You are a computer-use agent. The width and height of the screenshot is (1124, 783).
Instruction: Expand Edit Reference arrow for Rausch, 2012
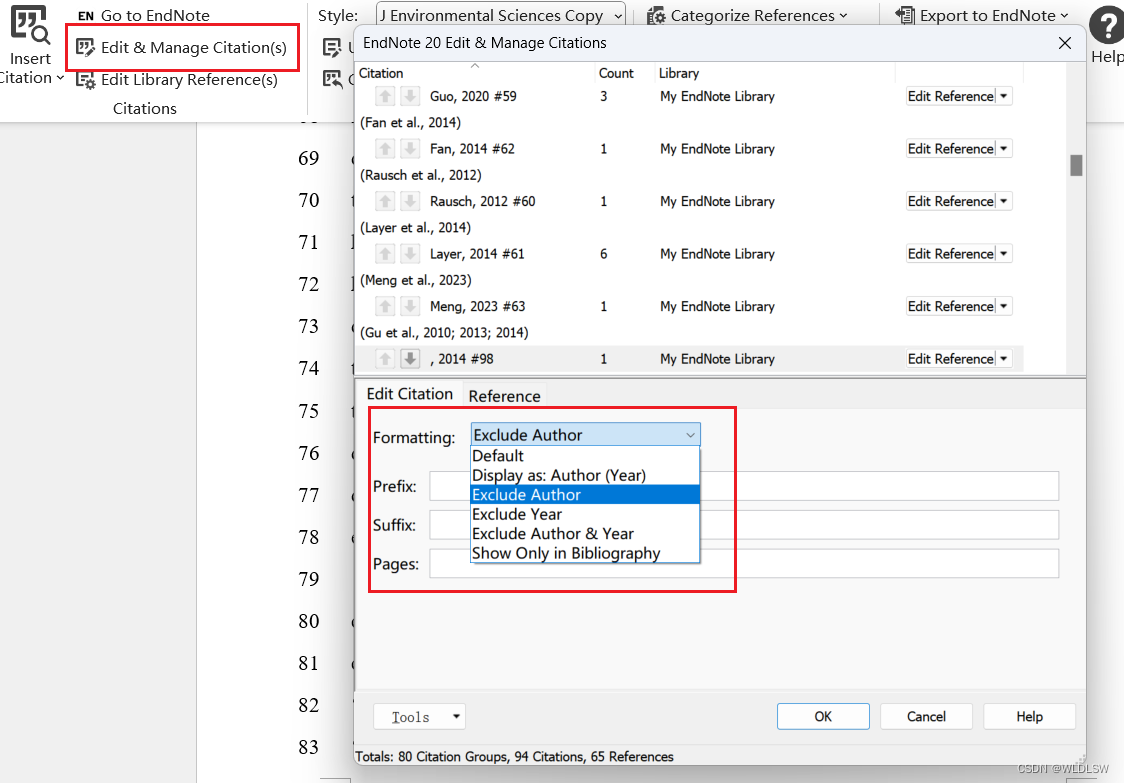click(1004, 201)
